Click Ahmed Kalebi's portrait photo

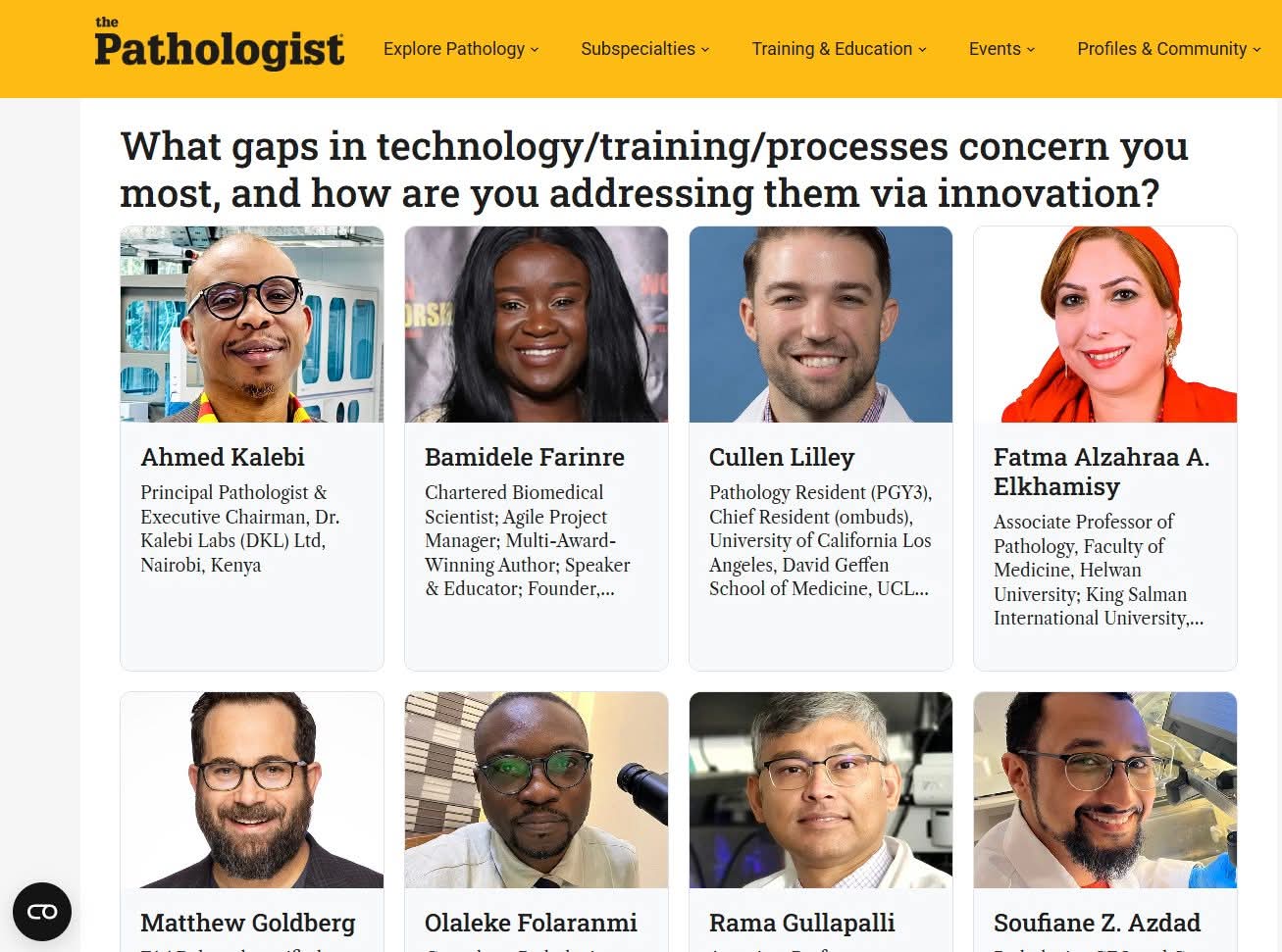(252, 325)
